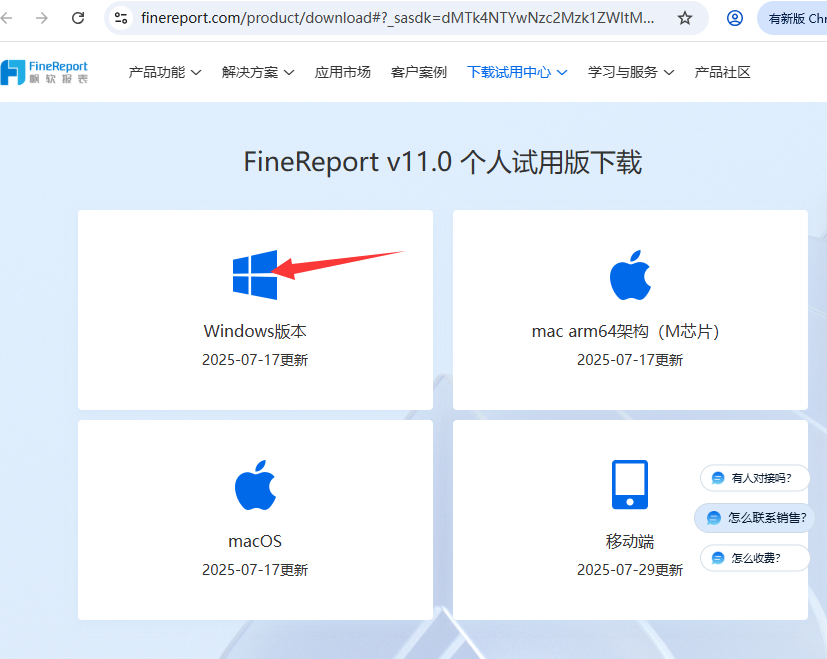Expand the 解决方案 menu chevron
Screen dimensions: 827x659
[289, 72]
